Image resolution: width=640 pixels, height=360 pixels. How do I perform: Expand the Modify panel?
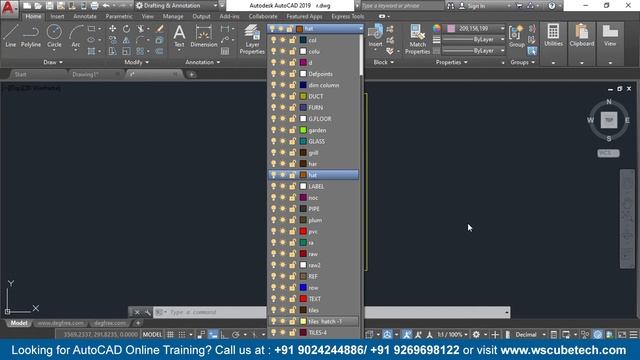(136, 62)
